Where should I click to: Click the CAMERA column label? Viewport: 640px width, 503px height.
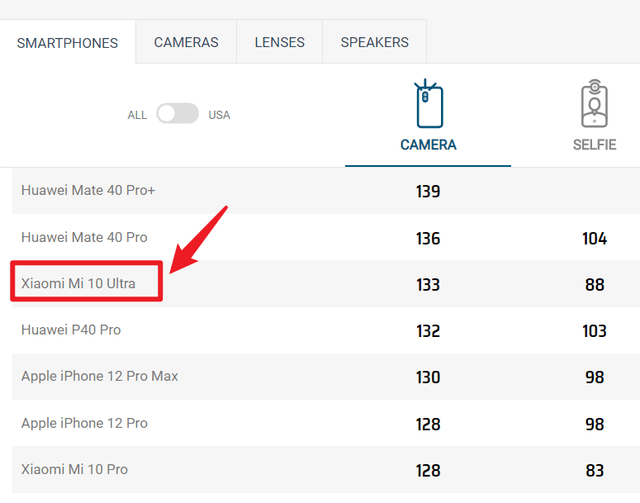428,145
